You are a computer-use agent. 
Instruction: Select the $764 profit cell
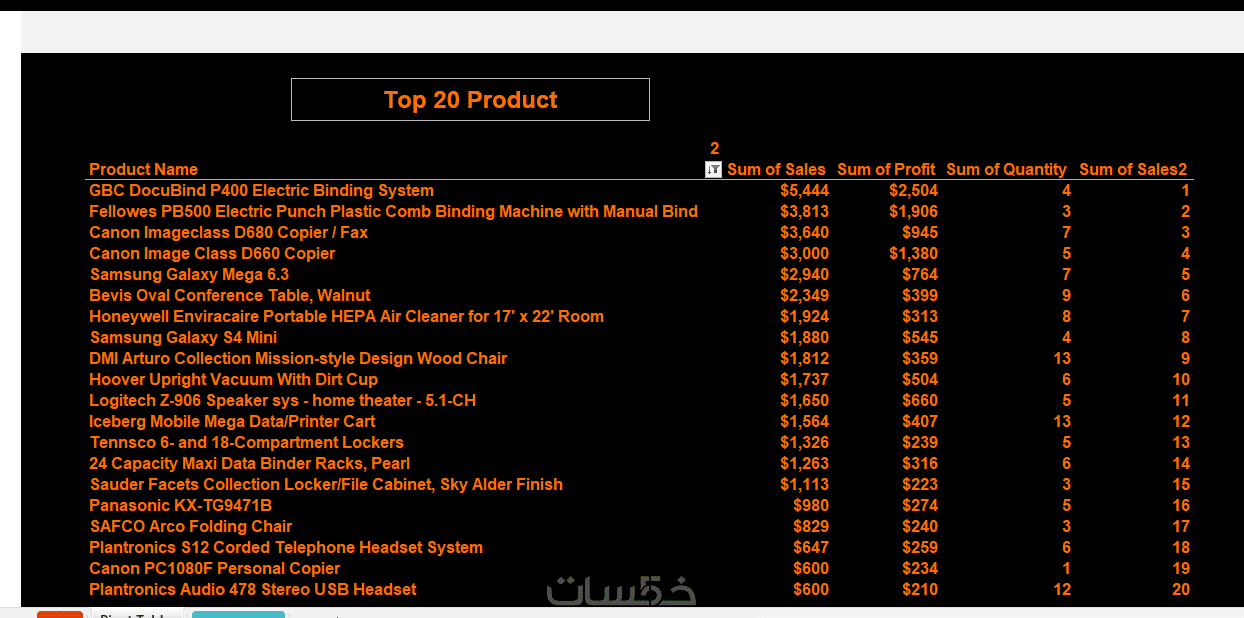pos(920,275)
